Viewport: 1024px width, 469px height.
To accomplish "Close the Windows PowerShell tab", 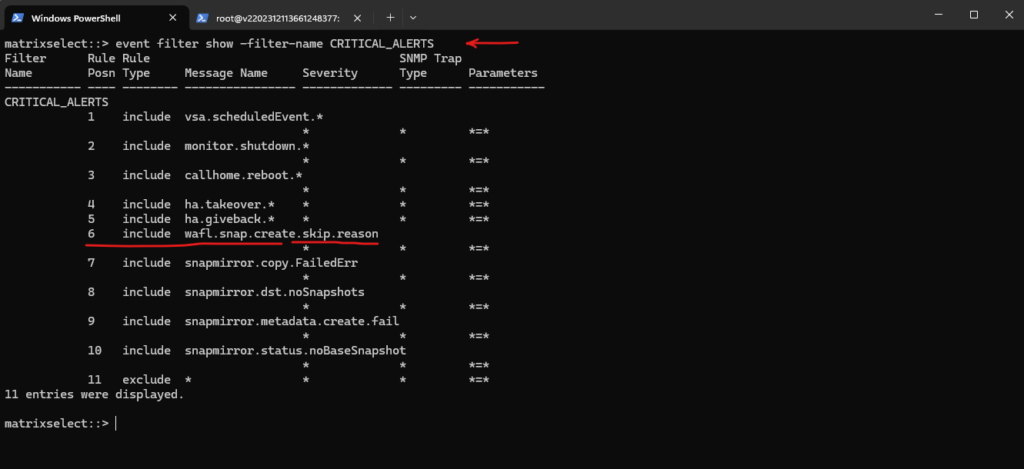I will click(173, 18).
